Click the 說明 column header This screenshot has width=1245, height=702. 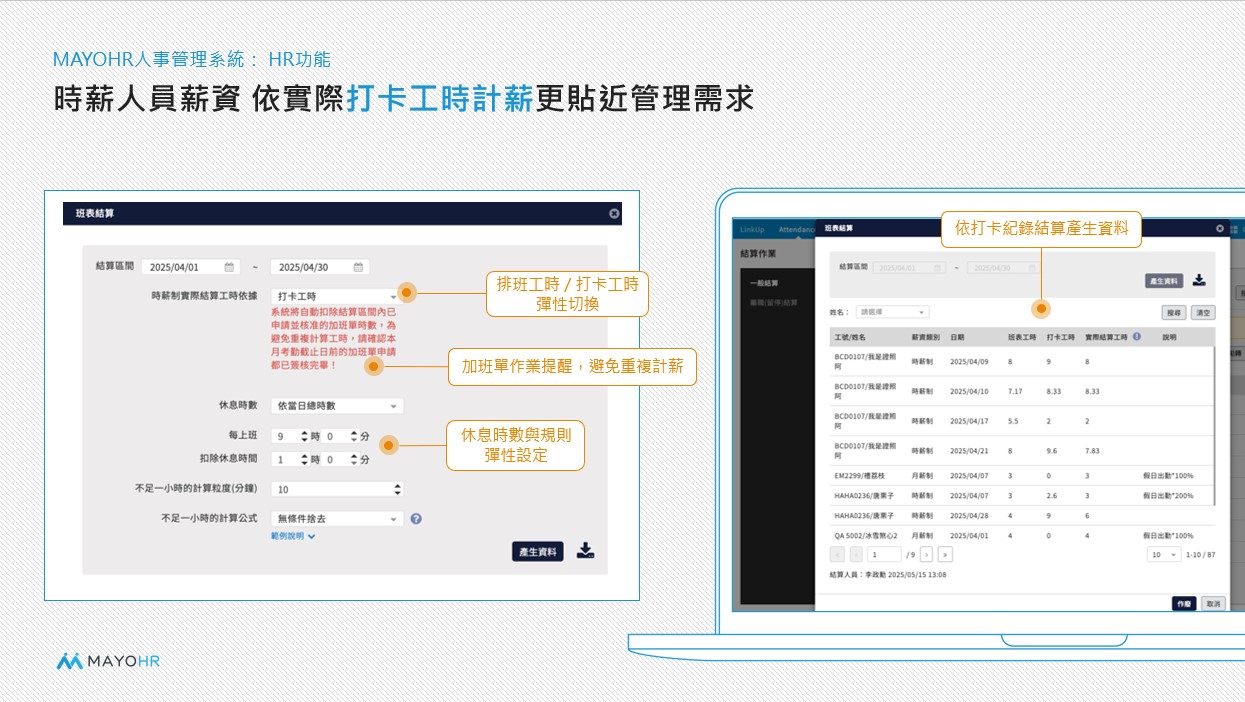point(1170,337)
